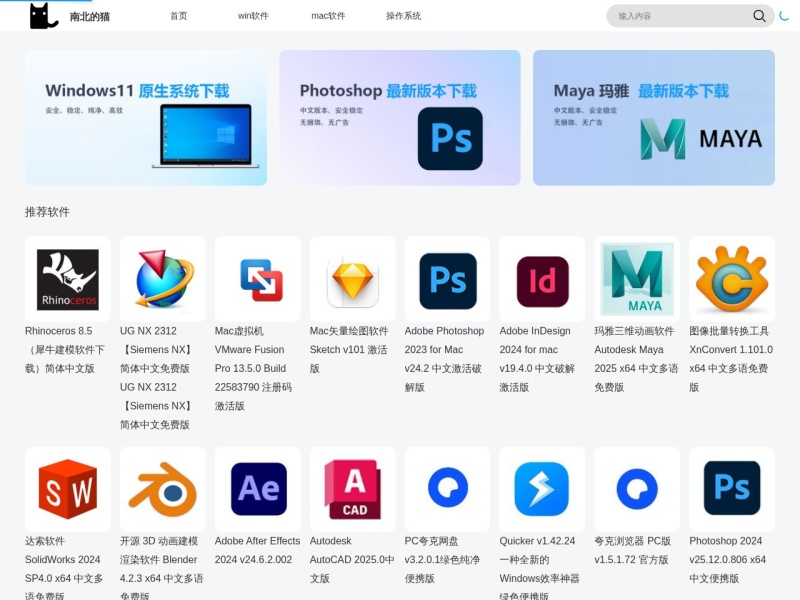This screenshot has height=600, width=800.
Task: Open the Photoshop 2024 便携版 icon
Action: point(732,489)
